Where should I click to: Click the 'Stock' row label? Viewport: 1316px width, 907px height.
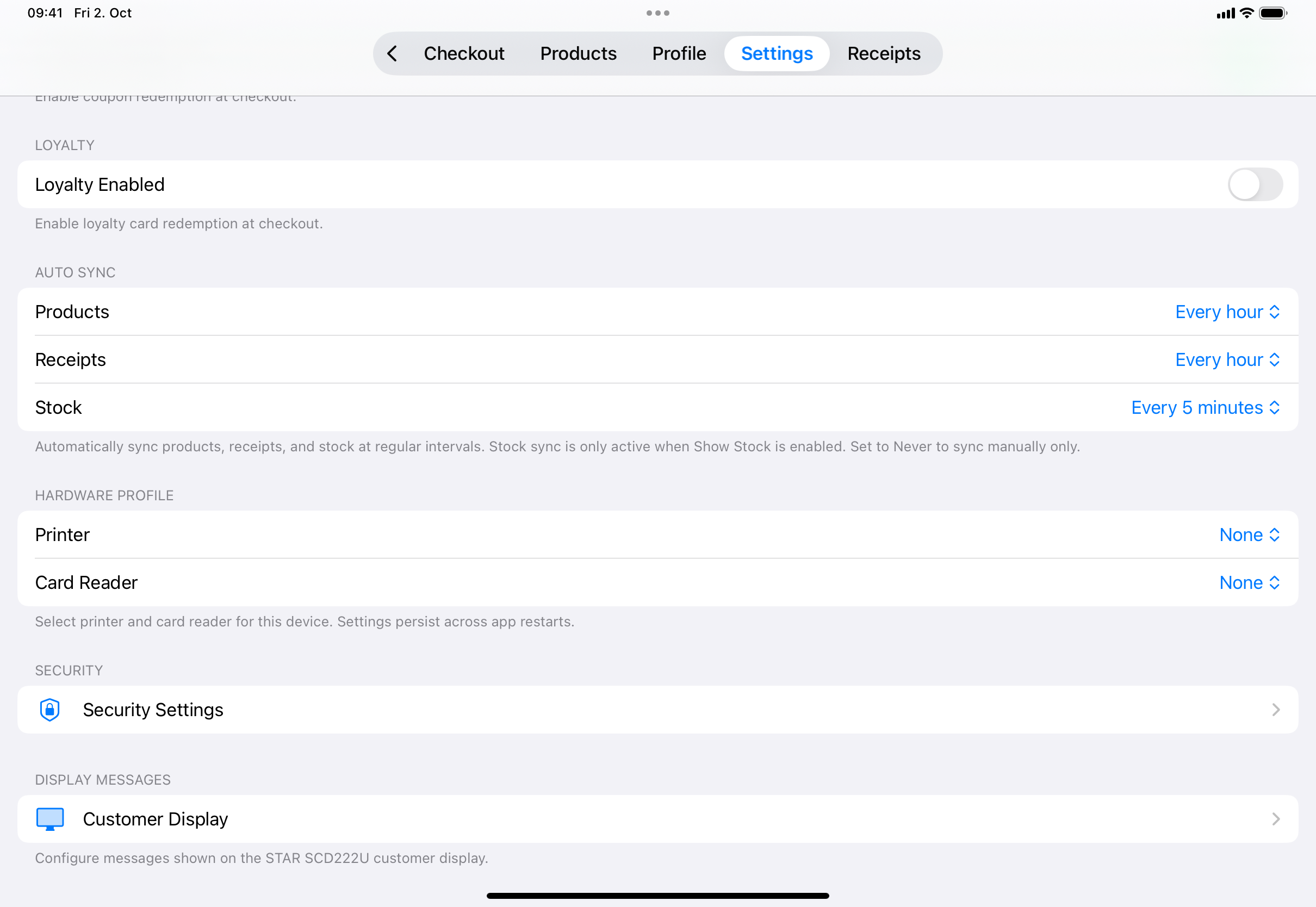pyautogui.click(x=59, y=407)
